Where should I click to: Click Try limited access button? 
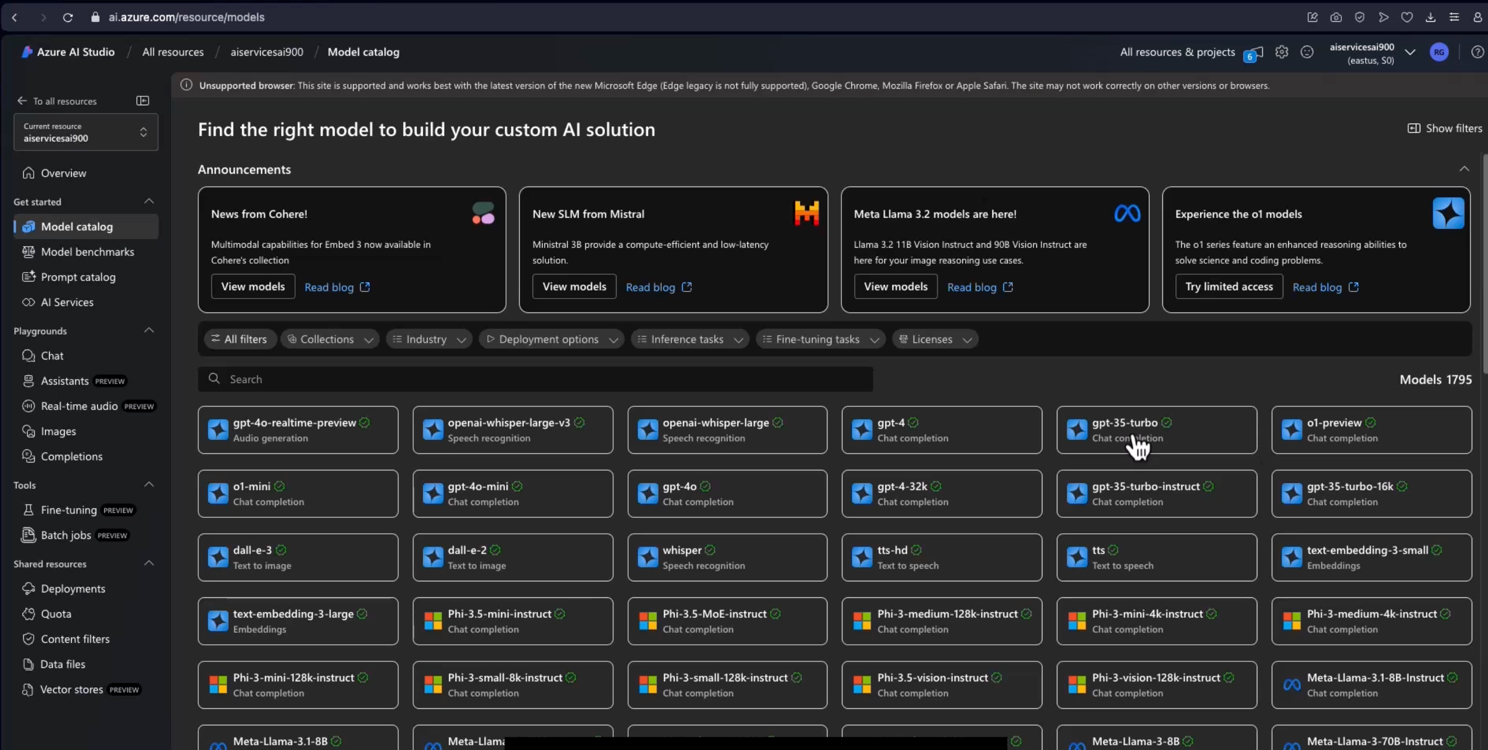(1229, 287)
